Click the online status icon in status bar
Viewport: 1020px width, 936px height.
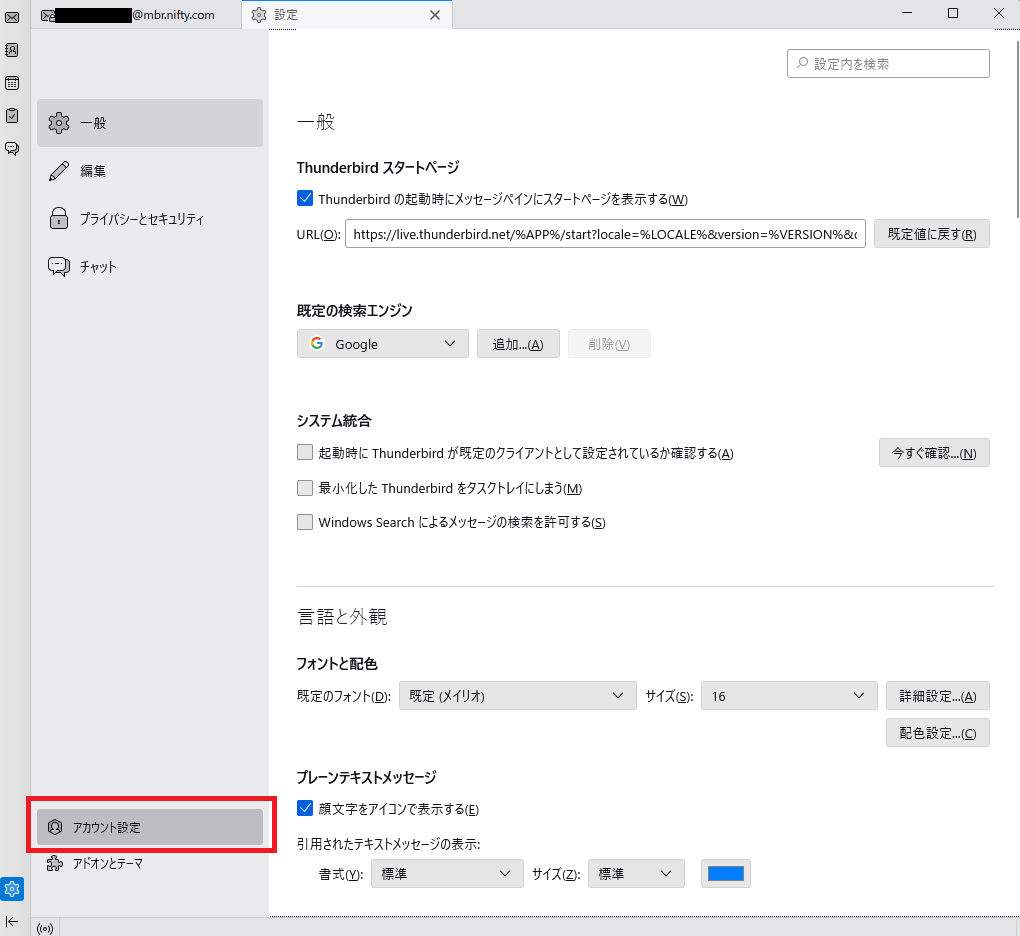[x=45, y=928]
